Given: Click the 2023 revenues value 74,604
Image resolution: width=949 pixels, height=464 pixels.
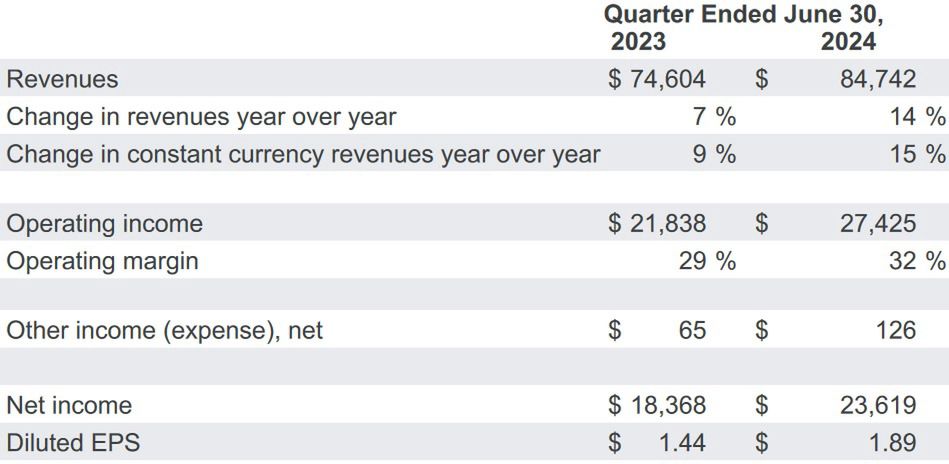Looking at the screenshot, I should tap(668, 79).
